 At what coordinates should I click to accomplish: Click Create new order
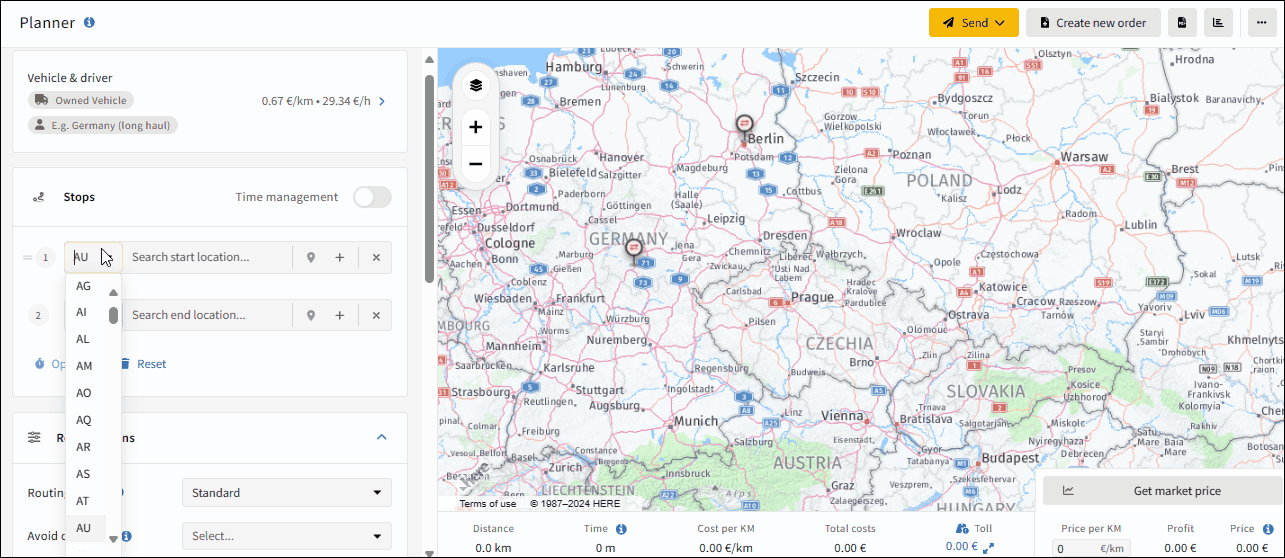(1093, 23)
